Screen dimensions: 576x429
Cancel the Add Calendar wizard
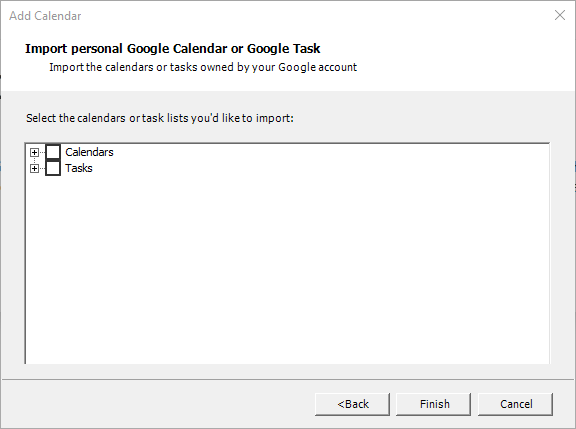click(515, 404)
